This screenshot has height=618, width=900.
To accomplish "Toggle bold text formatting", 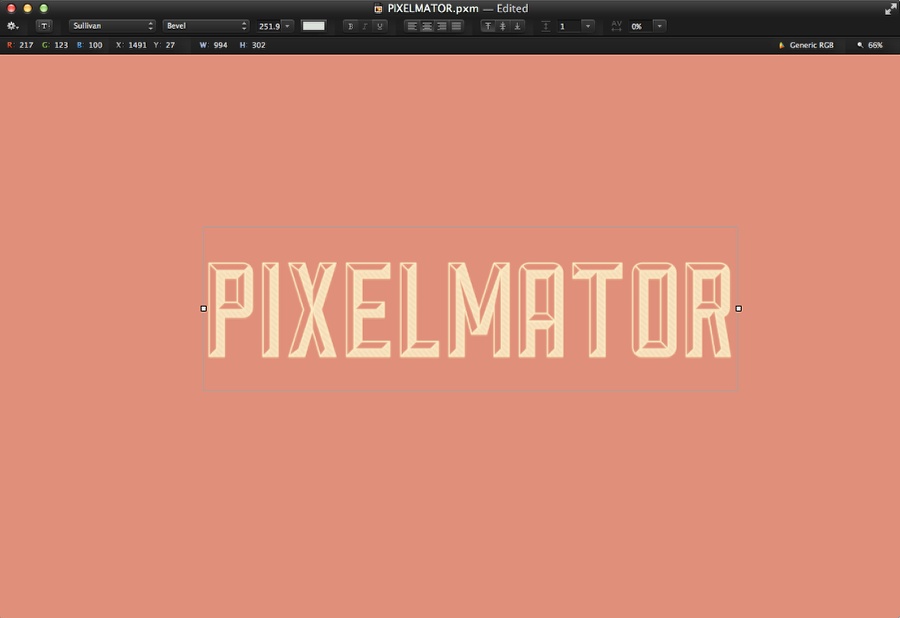I will tap(350, 26).
